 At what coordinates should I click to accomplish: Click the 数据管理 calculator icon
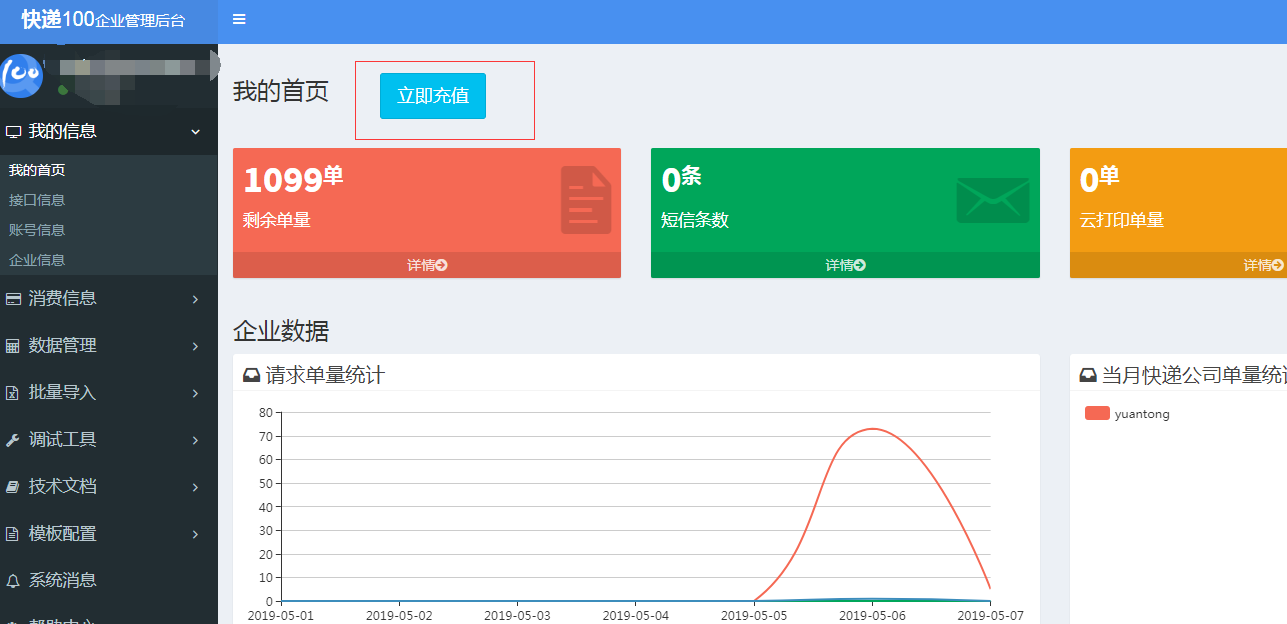click(x=13, y=346)
